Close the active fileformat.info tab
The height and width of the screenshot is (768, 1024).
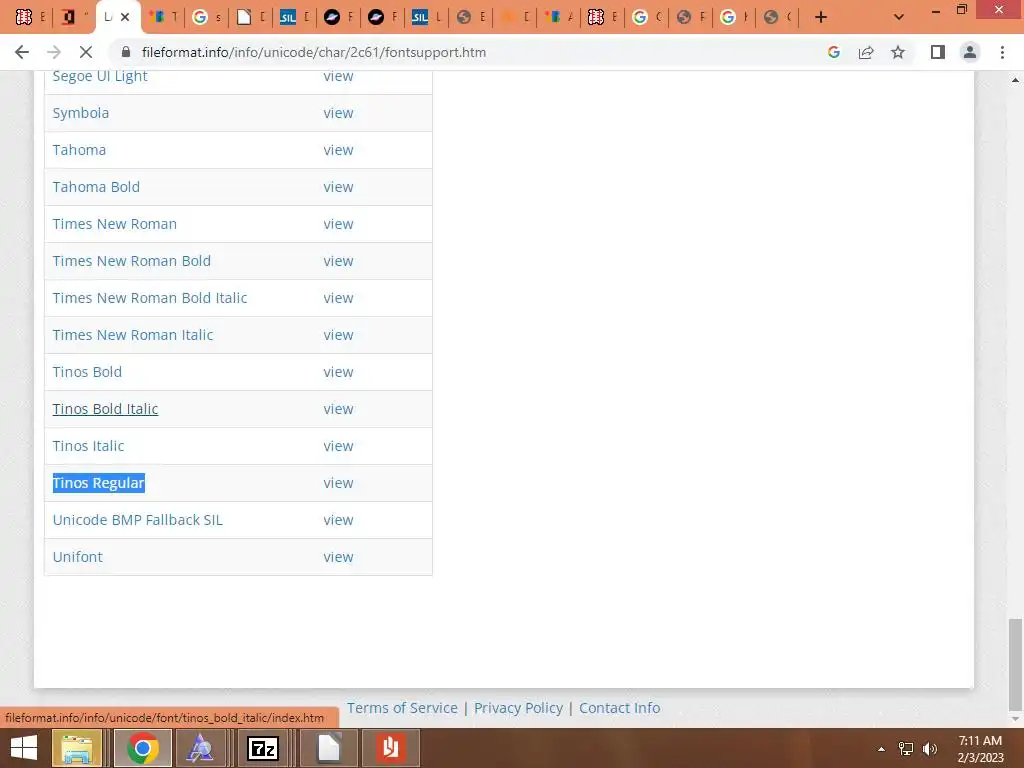coord(125,17)
